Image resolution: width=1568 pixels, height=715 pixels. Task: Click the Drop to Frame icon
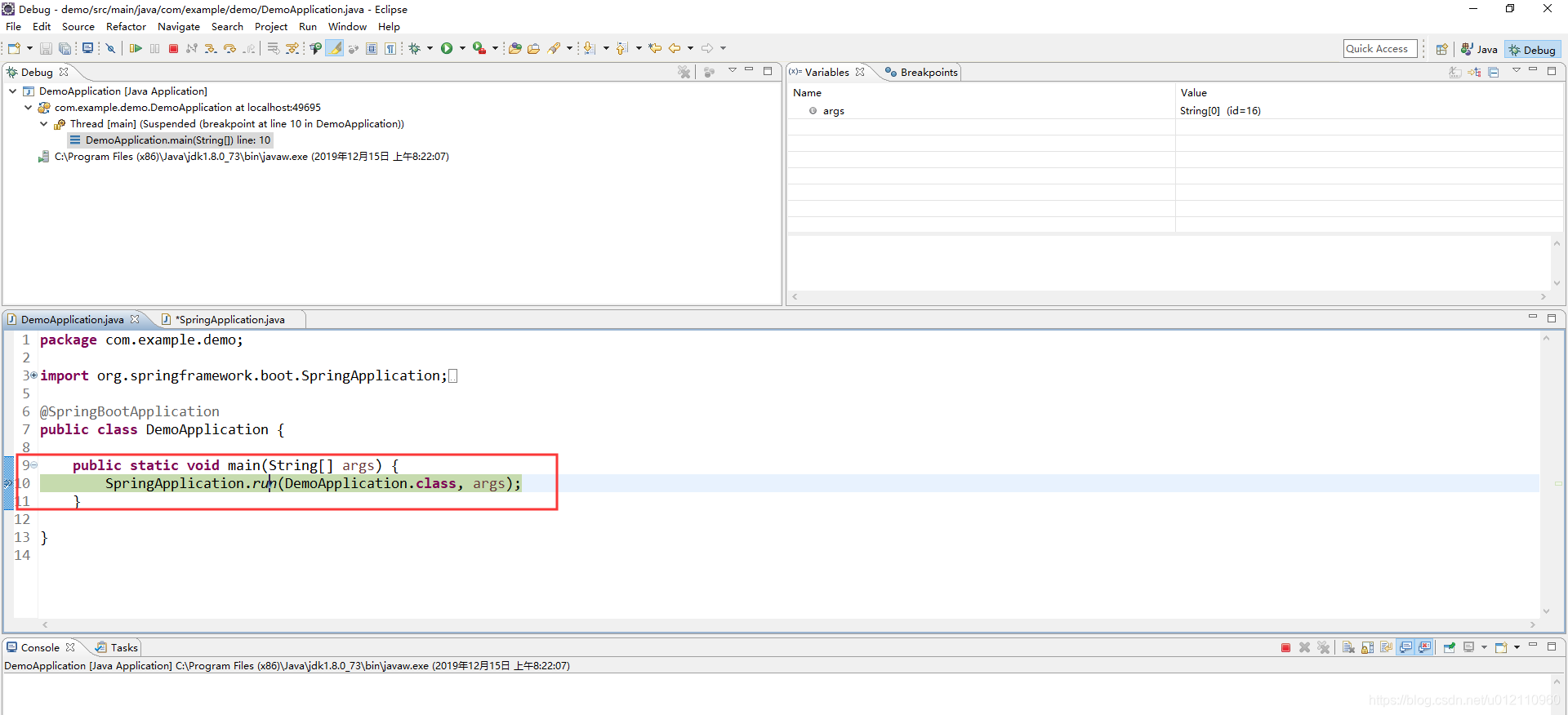tap(273, 48)
